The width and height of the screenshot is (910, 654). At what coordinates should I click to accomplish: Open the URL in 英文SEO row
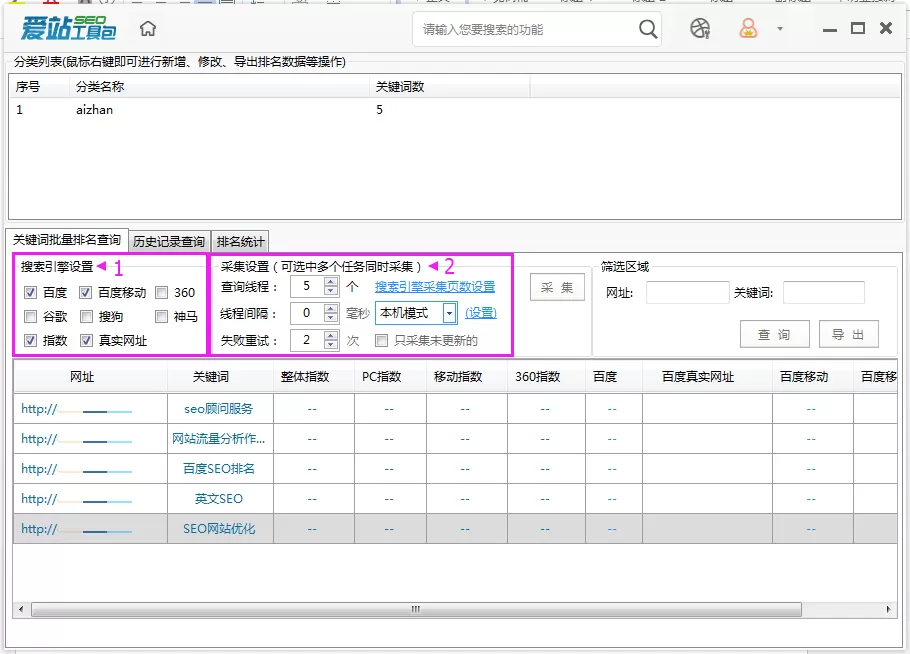coord(77,499)
